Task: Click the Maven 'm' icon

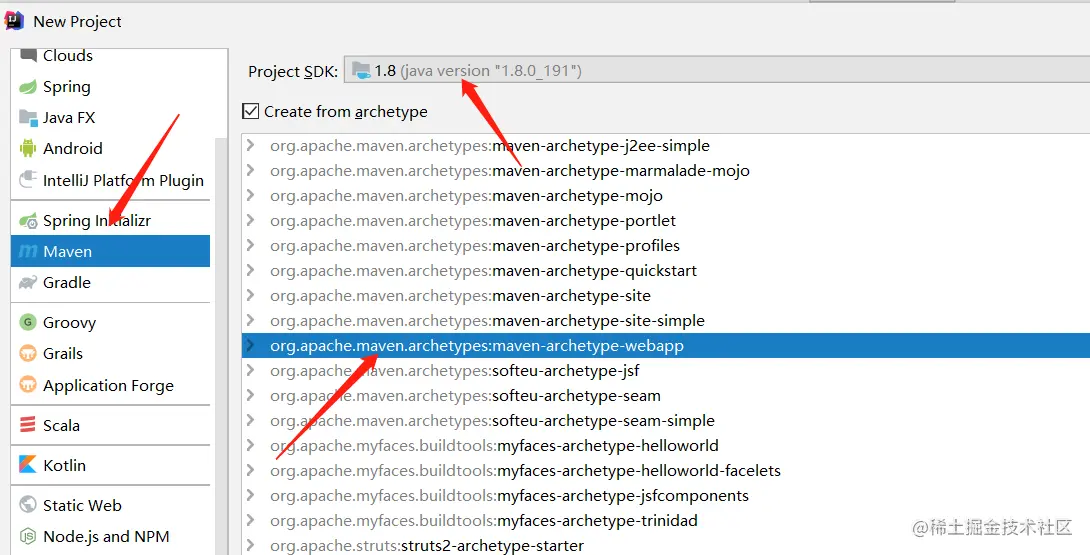Action: (28, 251)
